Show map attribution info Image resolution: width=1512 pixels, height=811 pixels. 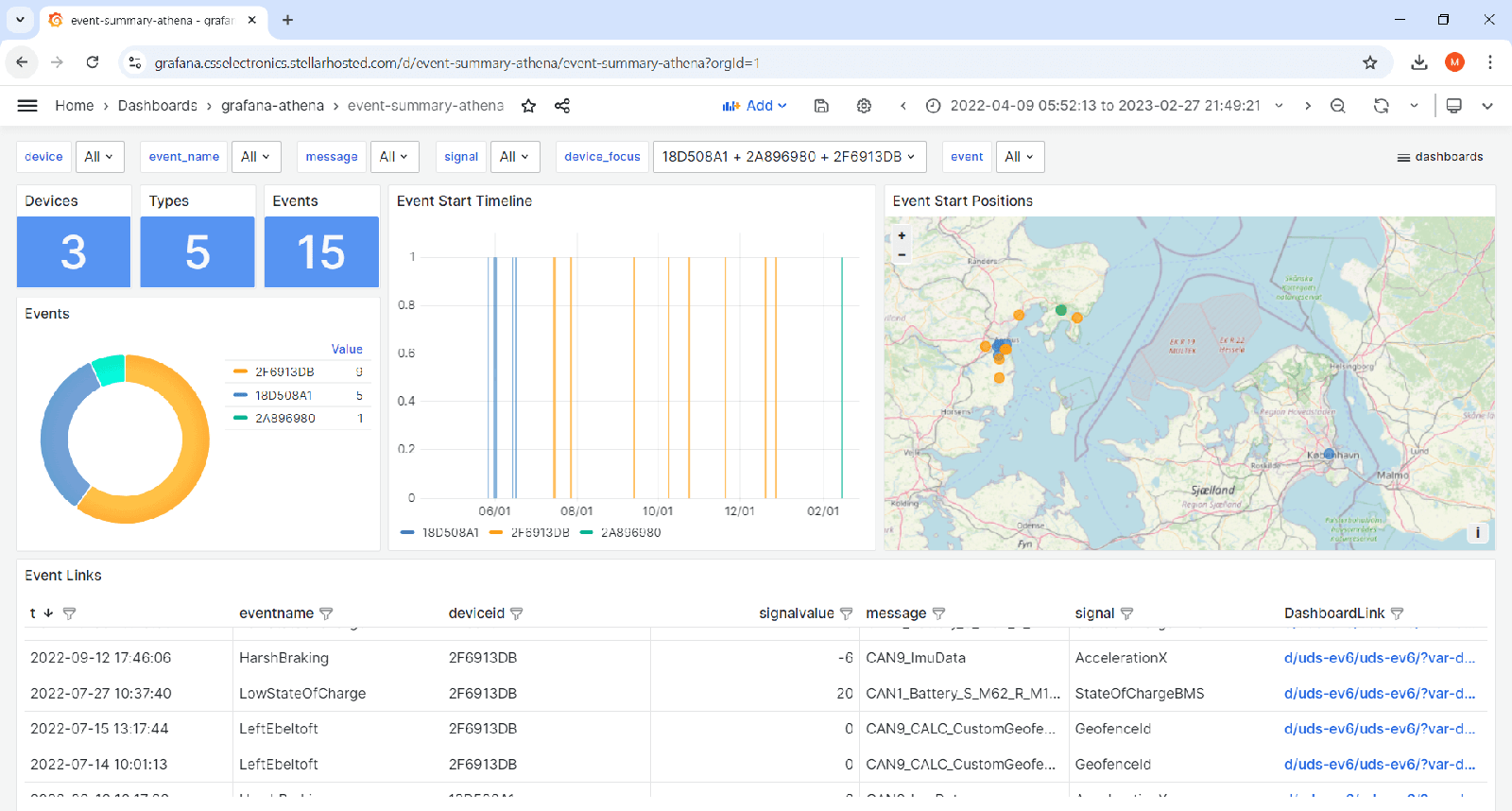pos(1478,533)
